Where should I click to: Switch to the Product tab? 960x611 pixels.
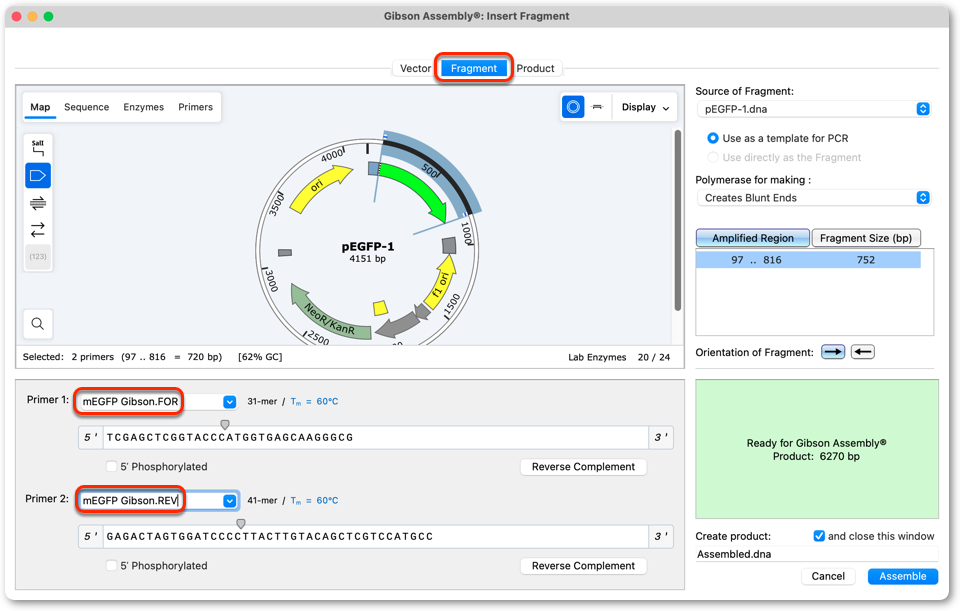click(x=535, y=69)
